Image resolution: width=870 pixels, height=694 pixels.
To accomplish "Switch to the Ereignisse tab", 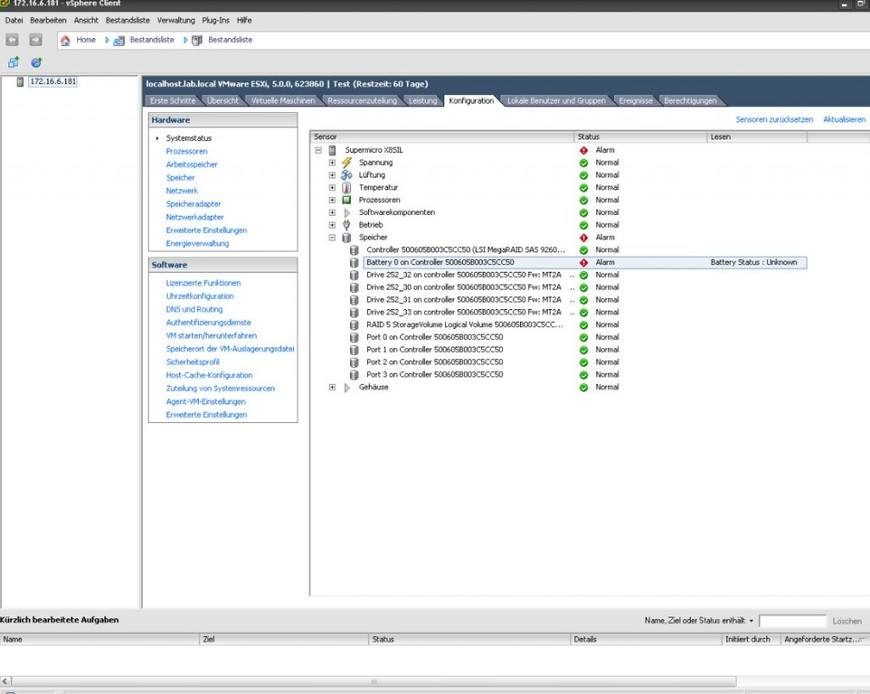I will point(635,101).
